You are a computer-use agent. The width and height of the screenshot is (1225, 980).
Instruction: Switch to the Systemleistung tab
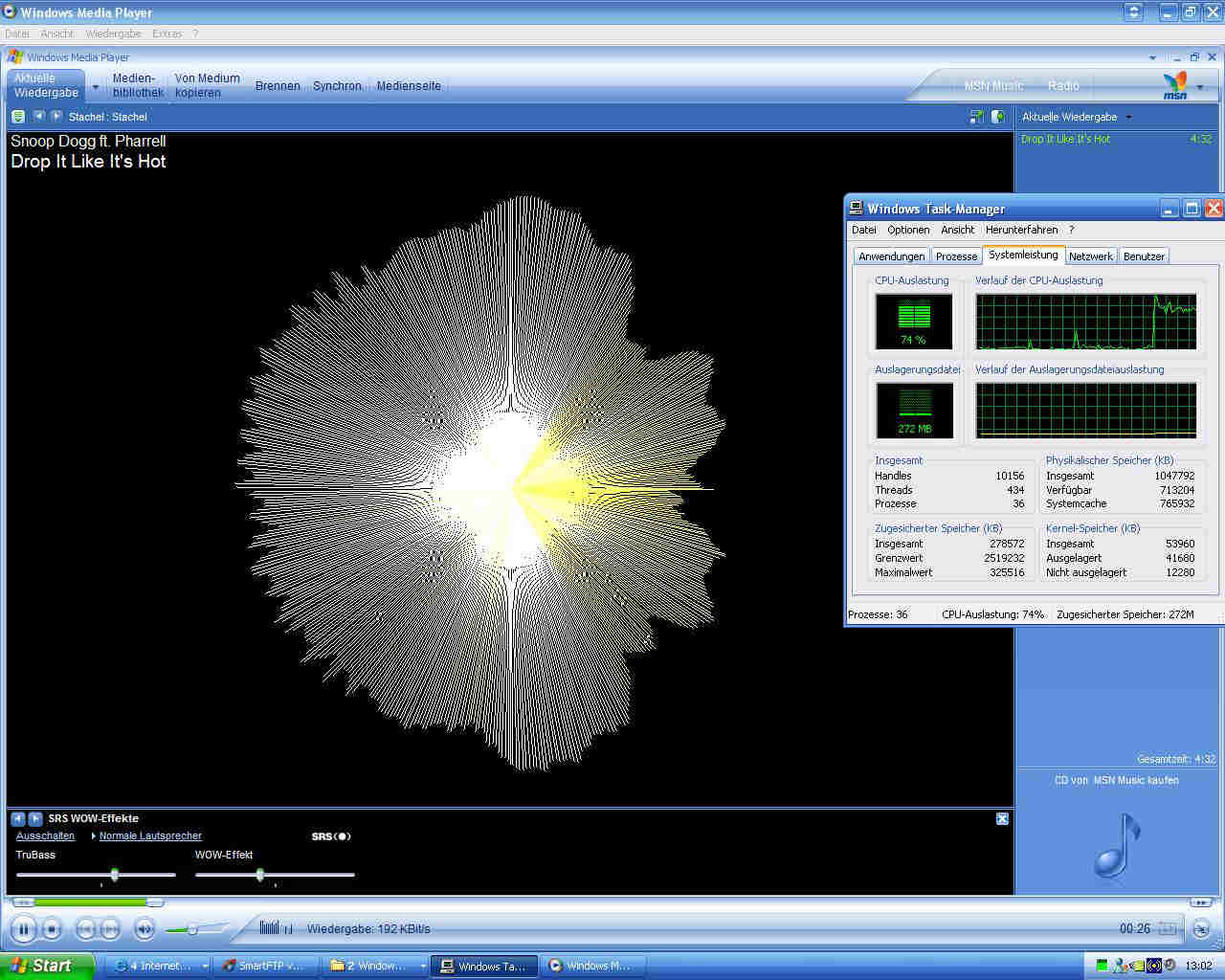[1023, 255]
